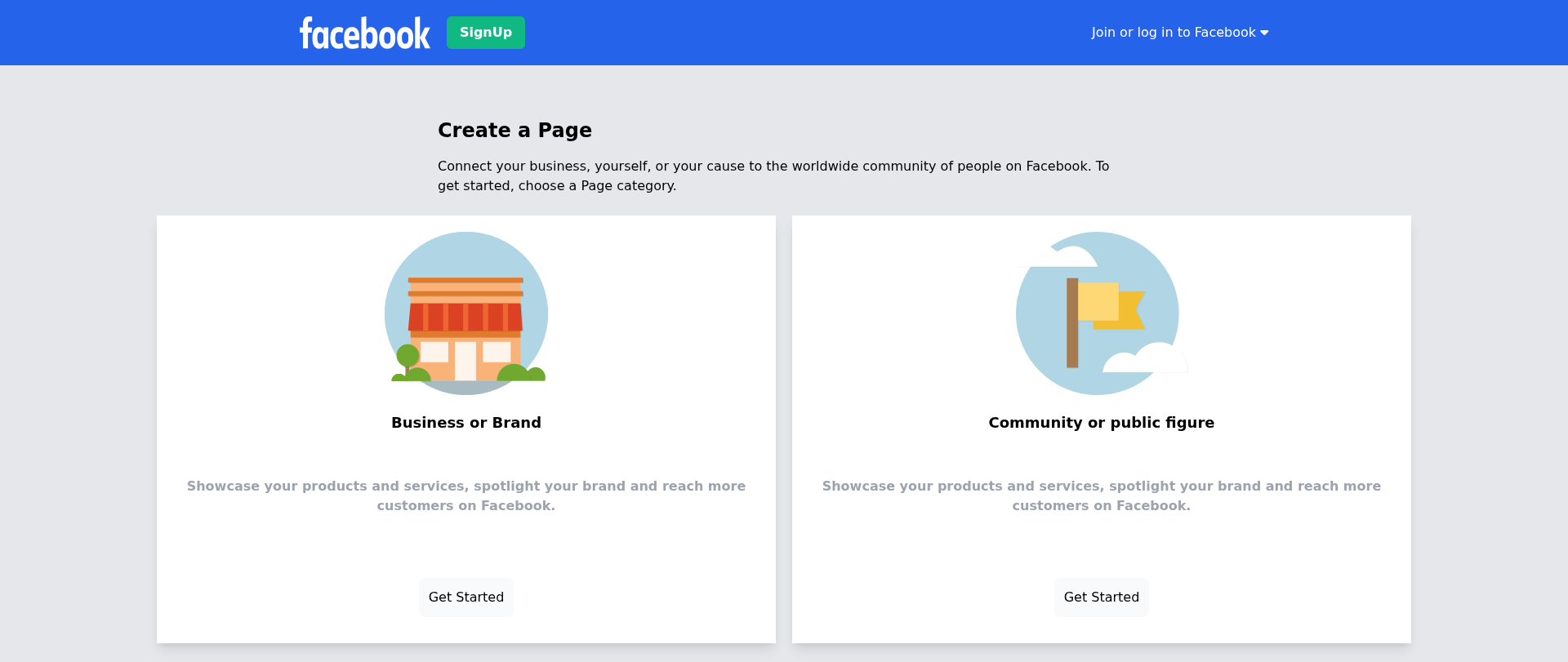
Task: Click the 'Connect your business, yourself' intro paragraph
Action: coord(773,176)
